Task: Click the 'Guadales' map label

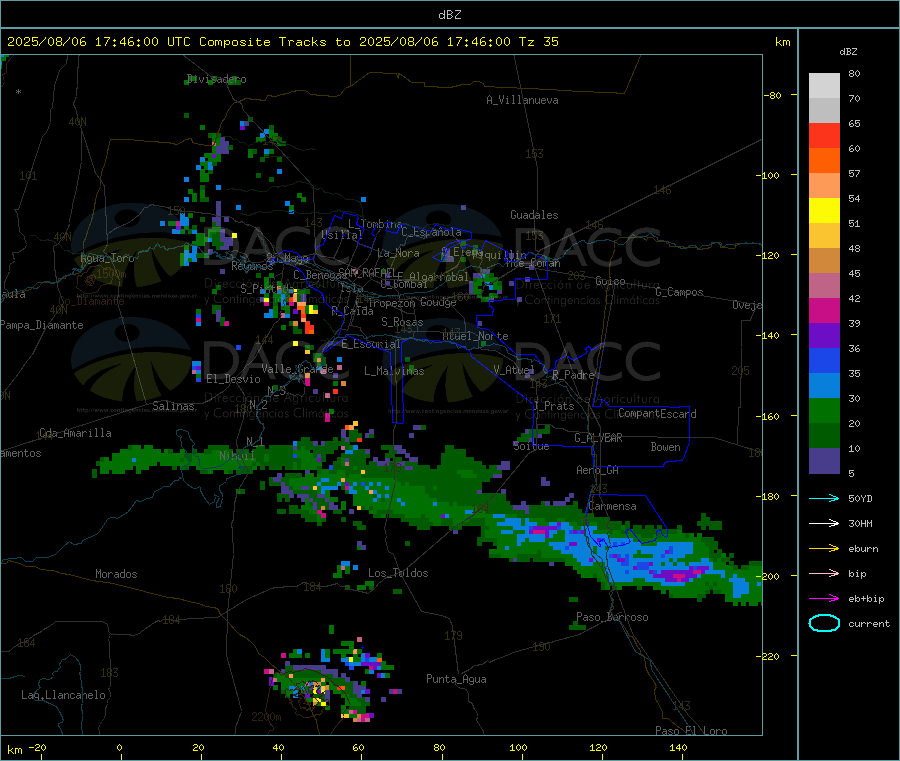Action: 534,215
